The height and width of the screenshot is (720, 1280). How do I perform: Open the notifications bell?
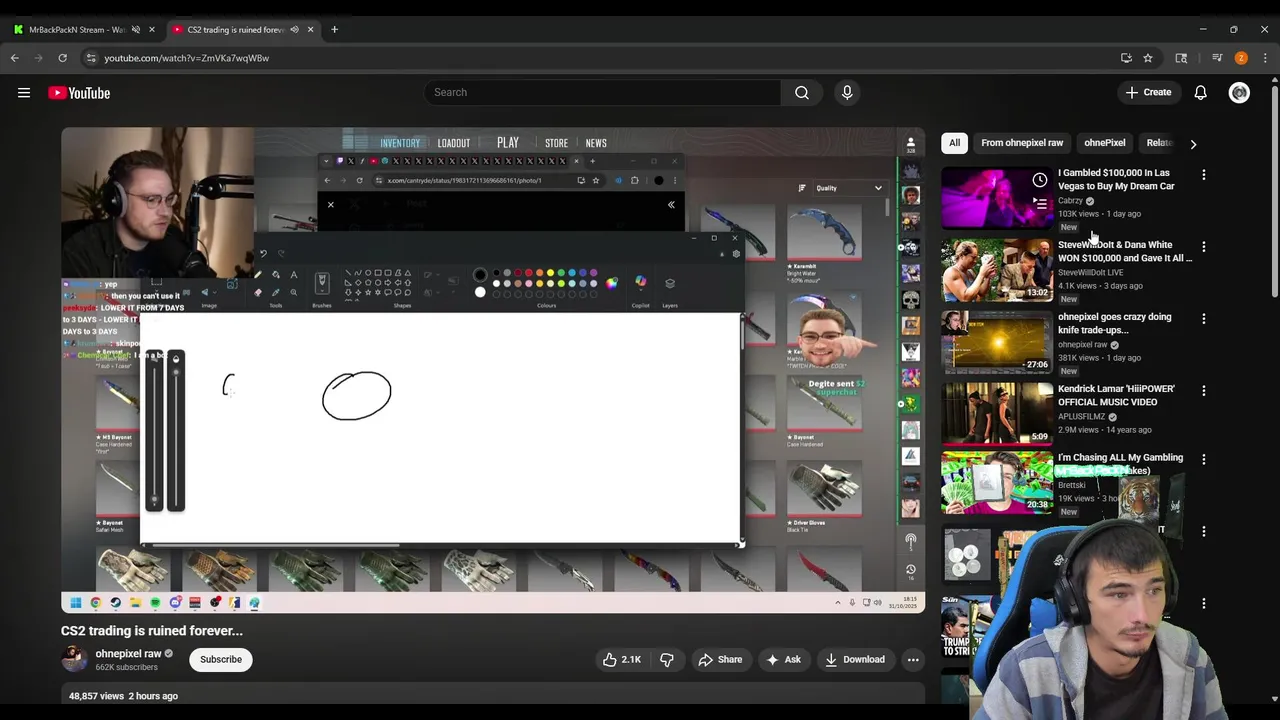point(1200,93)
